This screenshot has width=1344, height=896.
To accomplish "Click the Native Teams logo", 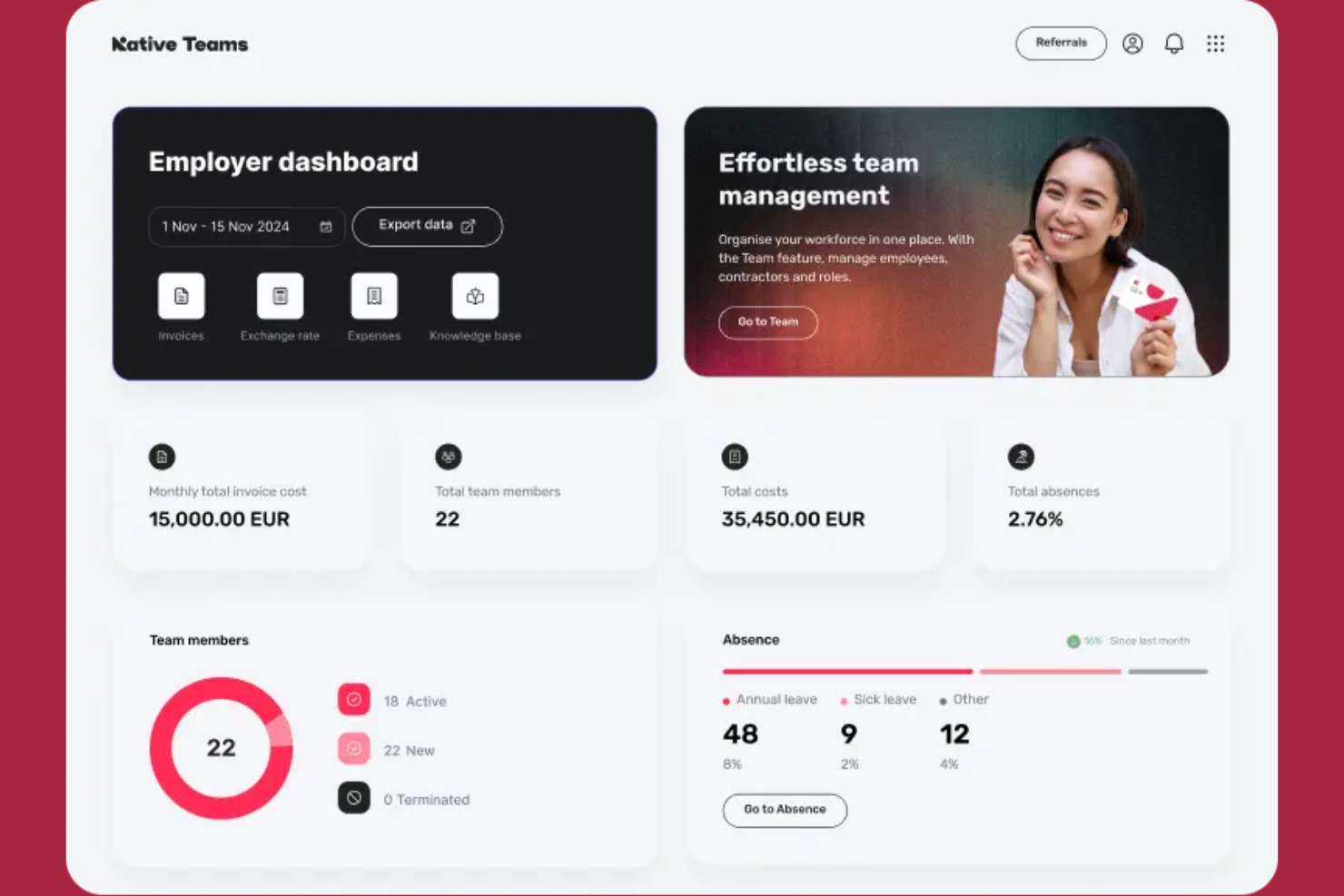I will (x=180, y=44).
